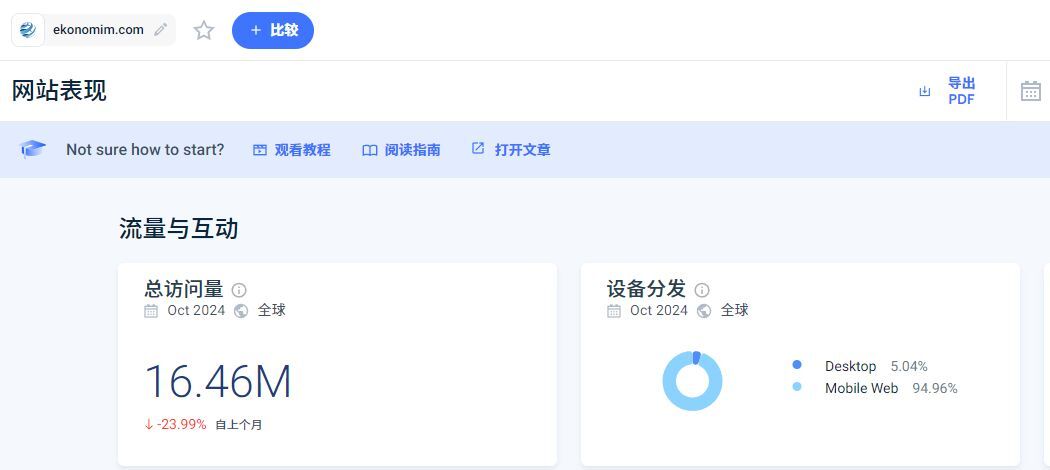This screenshot has height=470, width=1050.
Task: Select the Desktop legend color dot
Action: 796,365
